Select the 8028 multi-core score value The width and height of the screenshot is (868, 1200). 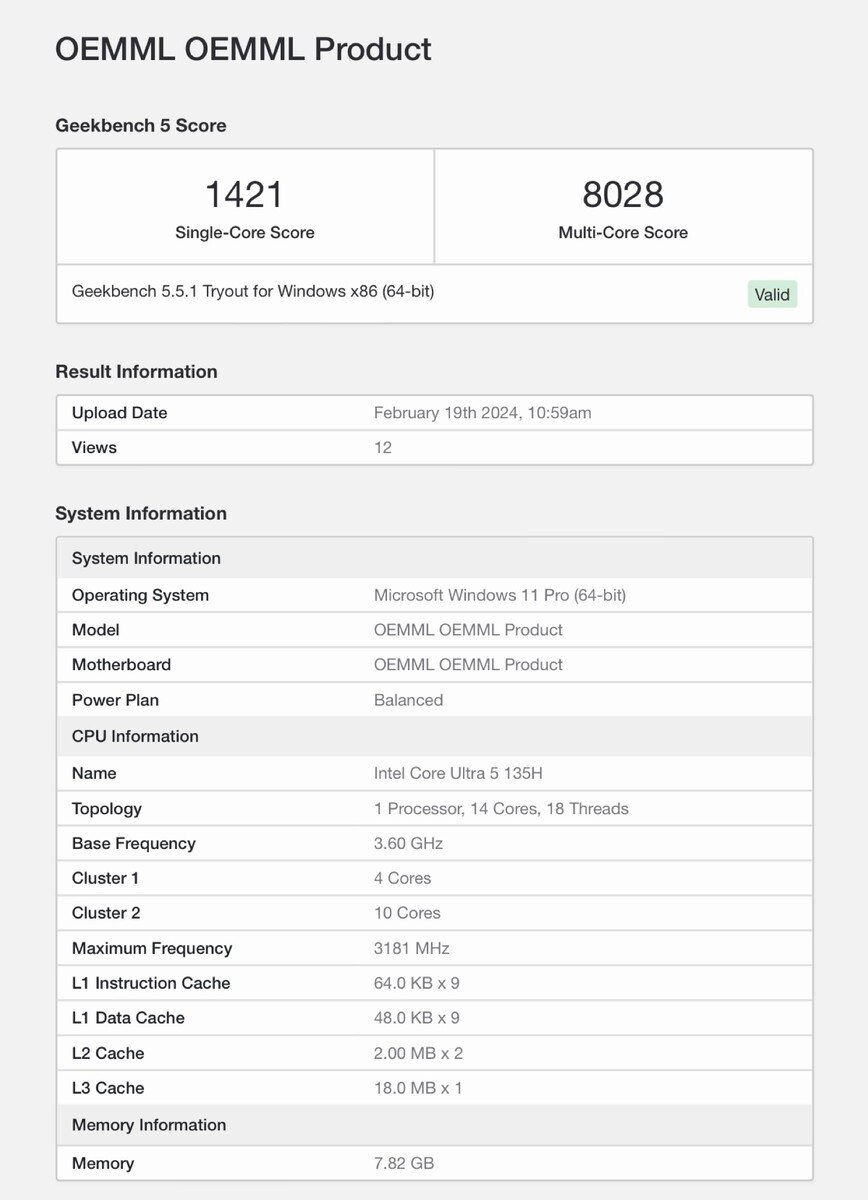pyautogui.click(x=623, y=194)
